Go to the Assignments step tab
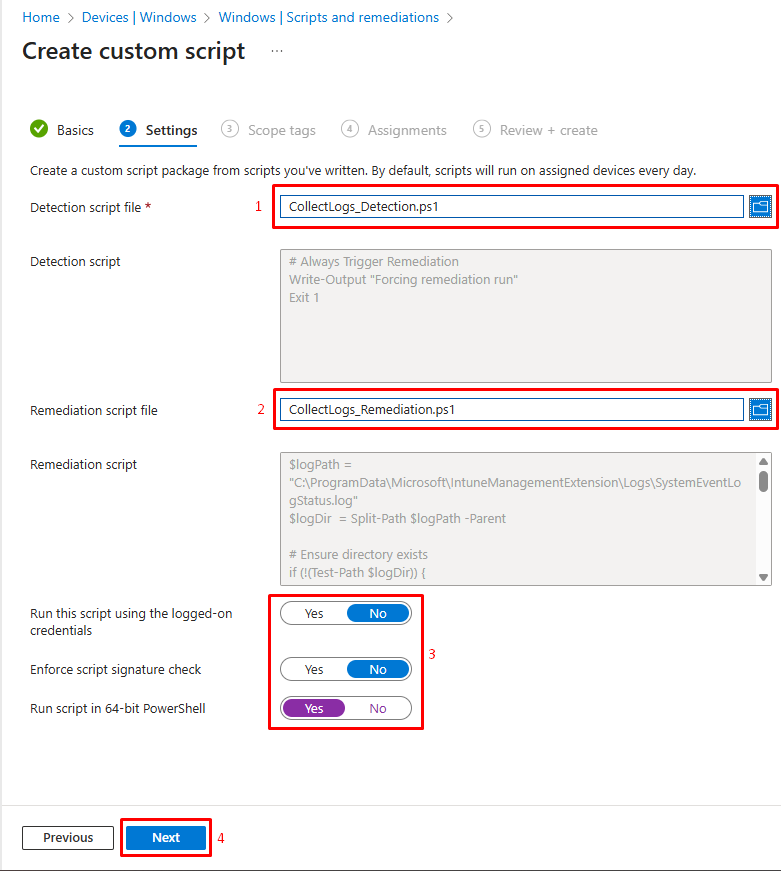This screenshot has height=871, width=781. point(406,130)
